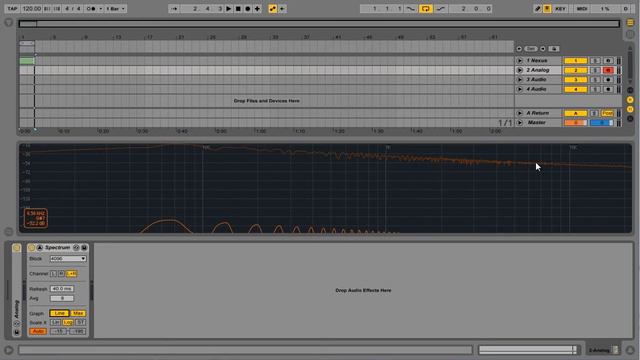This screenshot has height=360, width=640.
Task: Click the Refresh 40.0 ms field
Action: click(62, 289)
